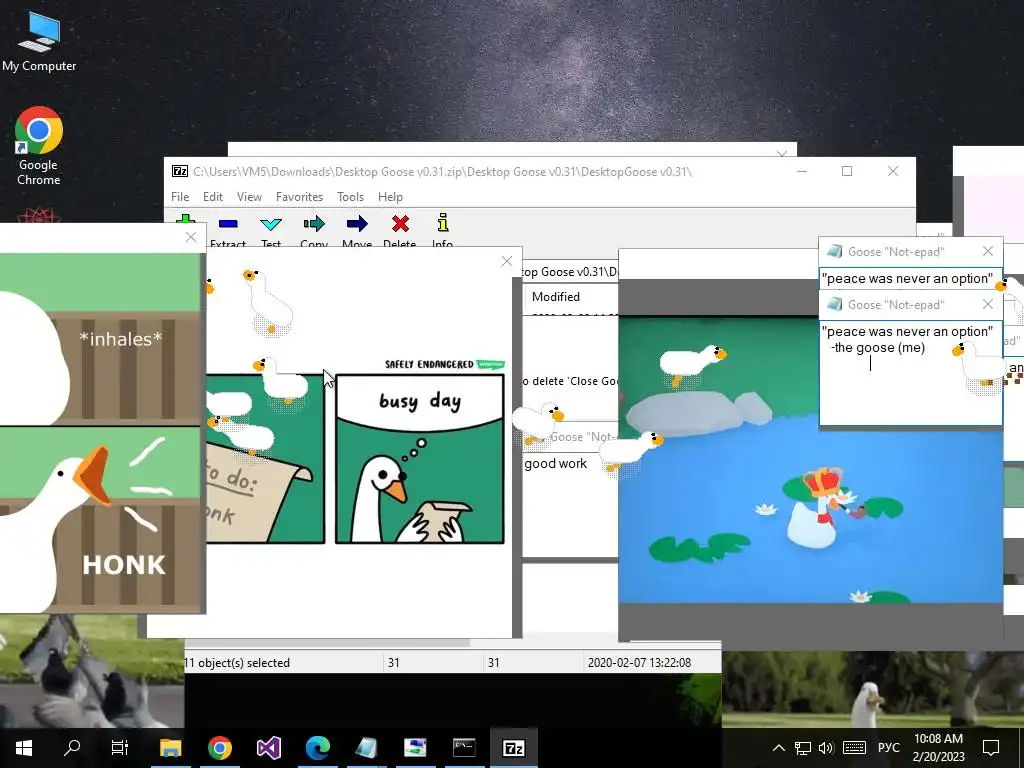Open Task View on the taskbar

120,748
